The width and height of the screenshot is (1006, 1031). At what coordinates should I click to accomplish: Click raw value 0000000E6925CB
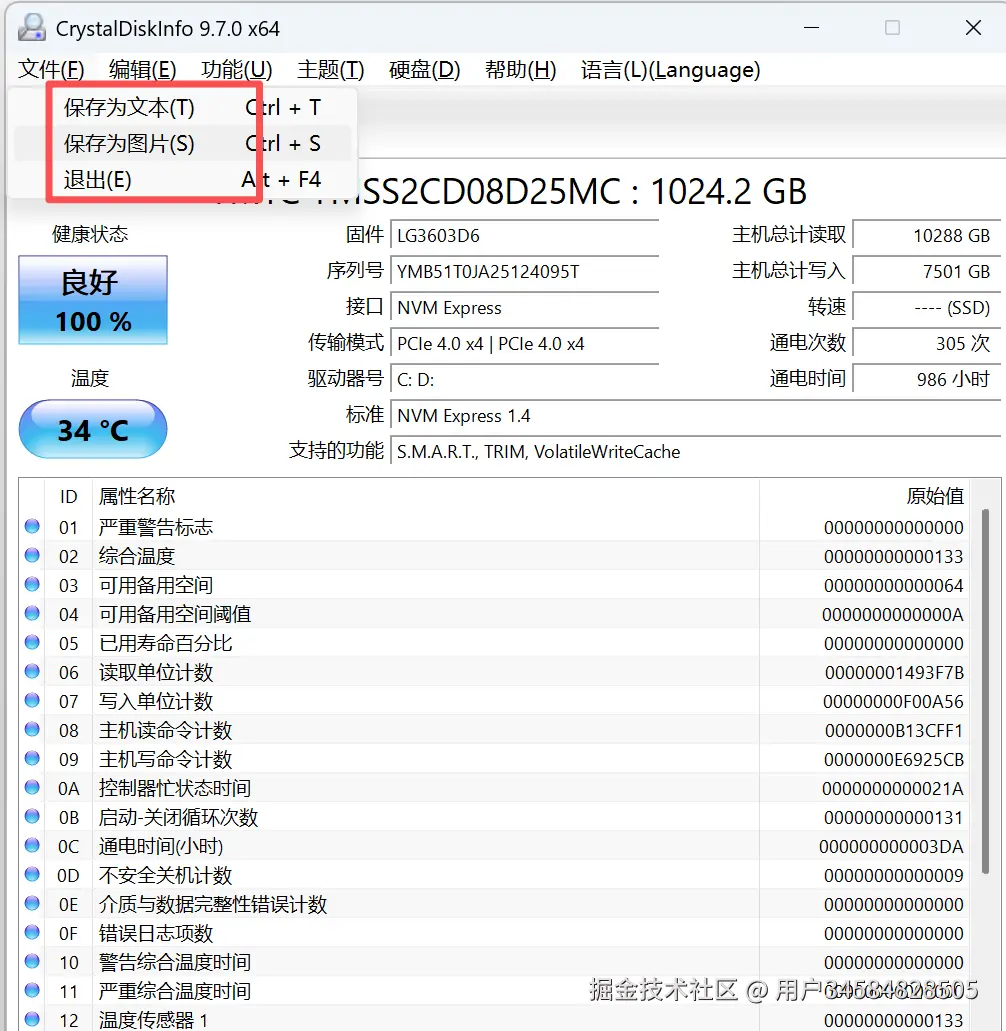894,759
